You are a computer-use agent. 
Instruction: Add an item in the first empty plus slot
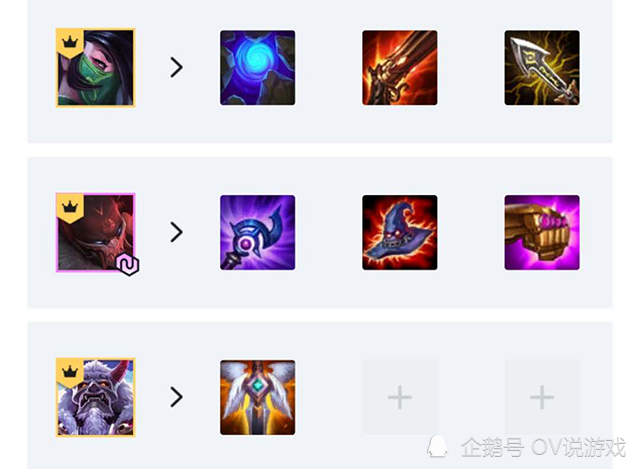(400, 397)
